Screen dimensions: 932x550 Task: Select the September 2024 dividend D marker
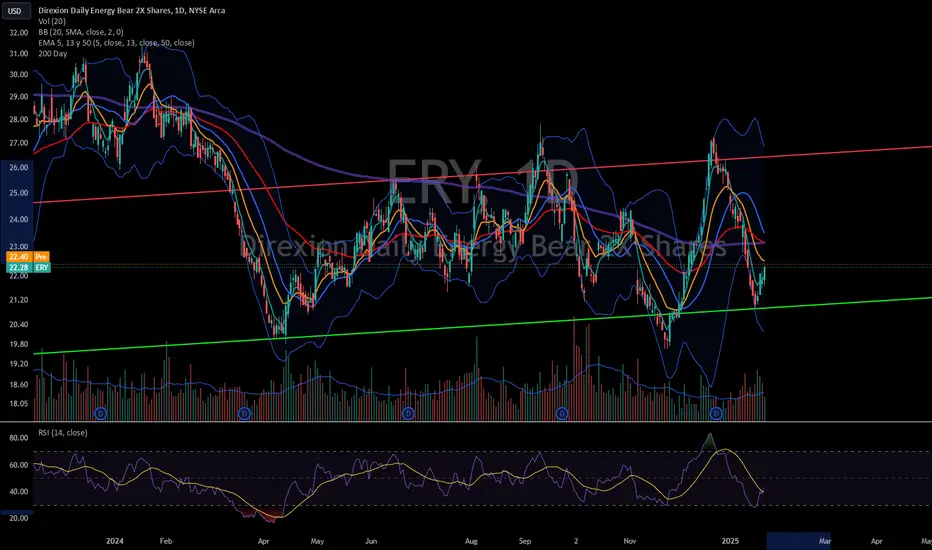(562, 413)
